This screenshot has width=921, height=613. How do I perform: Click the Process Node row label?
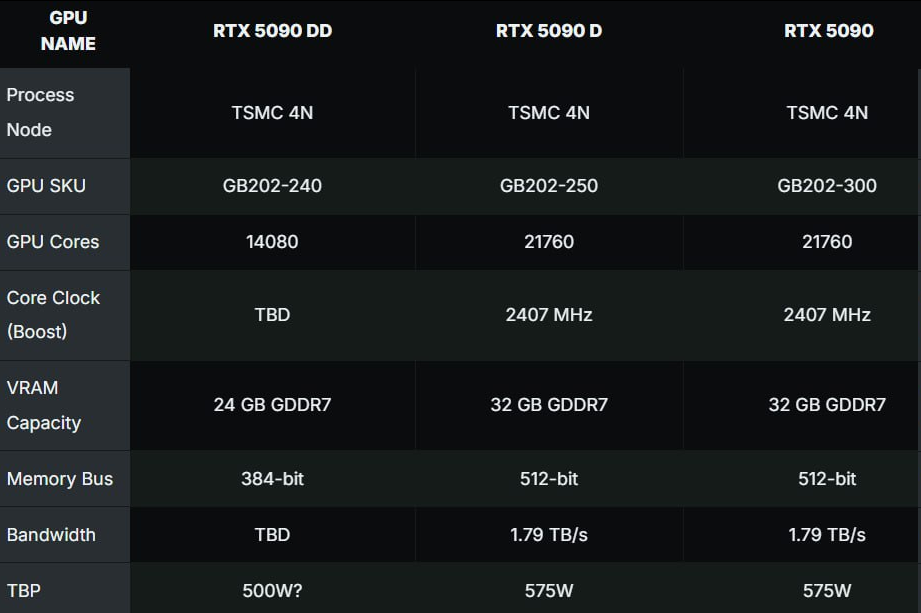[x=41, y=112]
